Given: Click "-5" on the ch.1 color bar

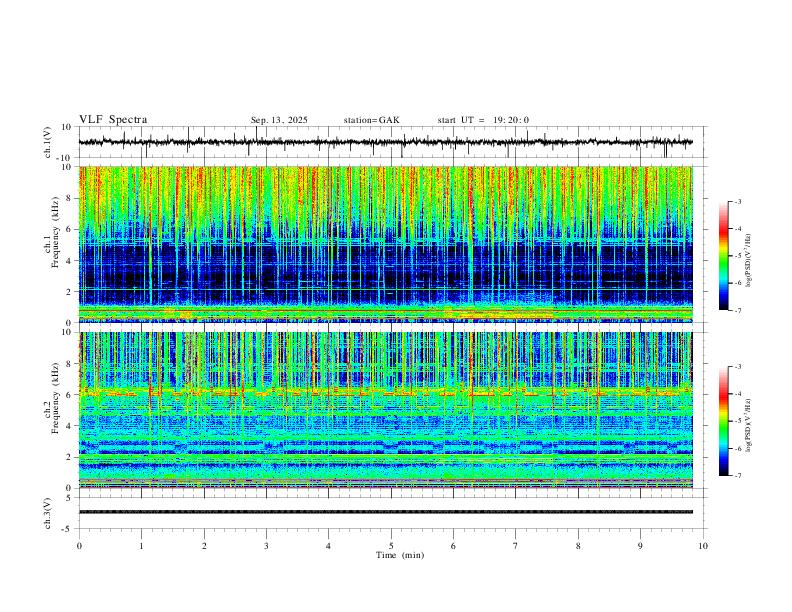Looking at the screenshot, I should point(737,256).
